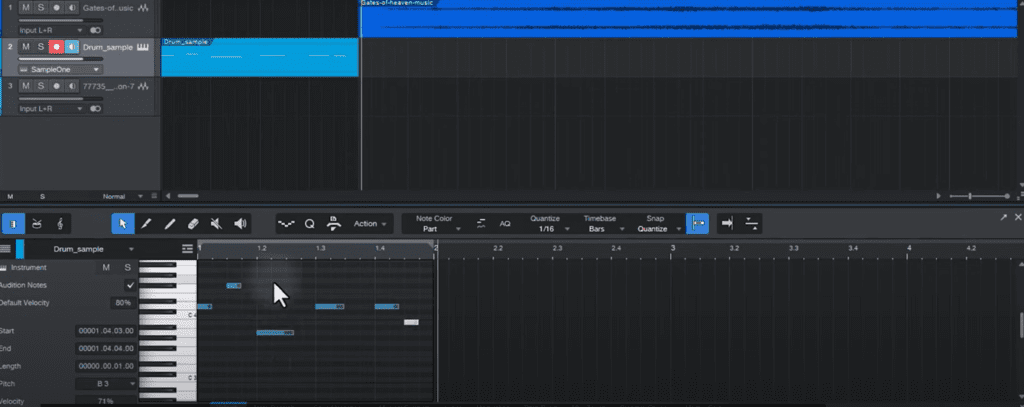Click the waveform icon on track 3
Image resolution: width=1024 pixels, height=407 pixels.
(143, 86)
